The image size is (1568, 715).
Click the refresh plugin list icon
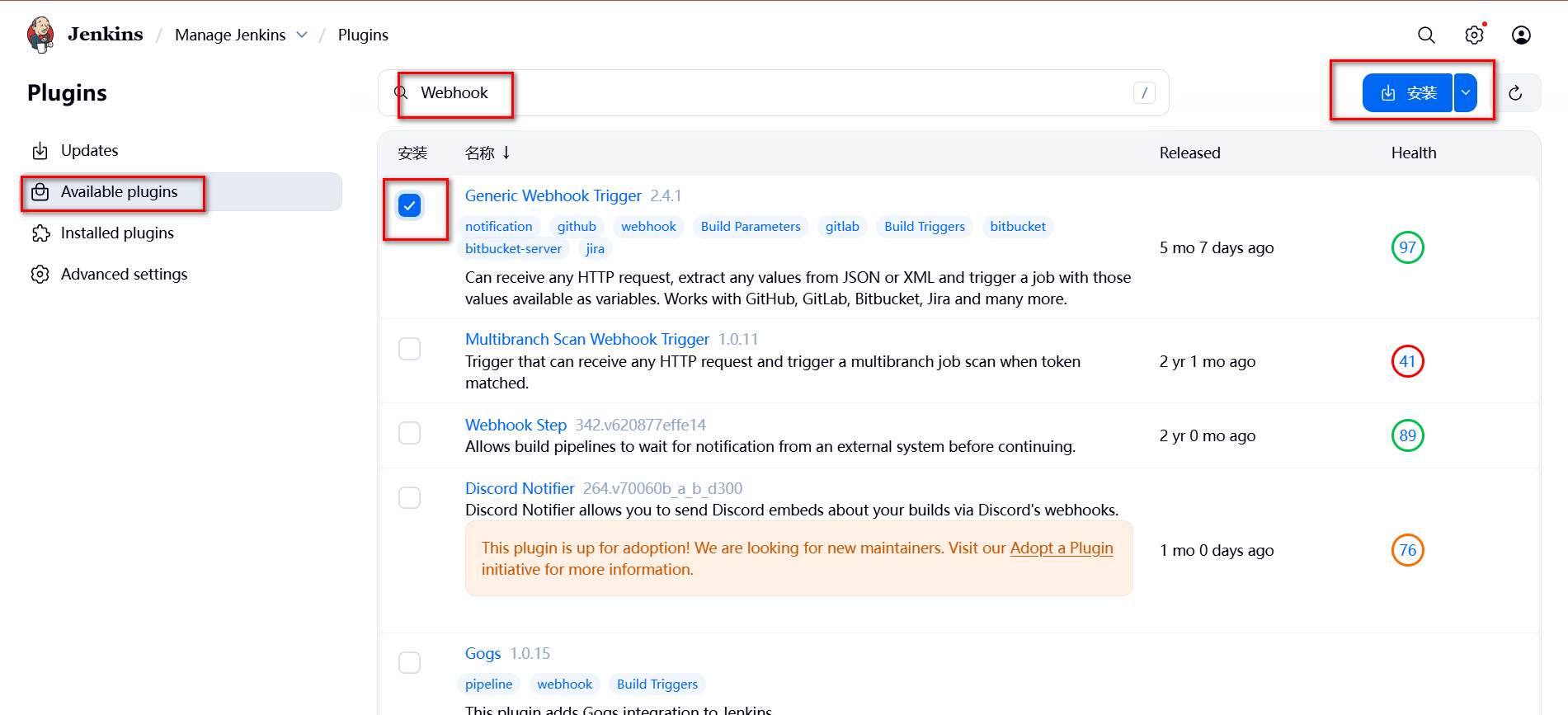point(1515,93)
